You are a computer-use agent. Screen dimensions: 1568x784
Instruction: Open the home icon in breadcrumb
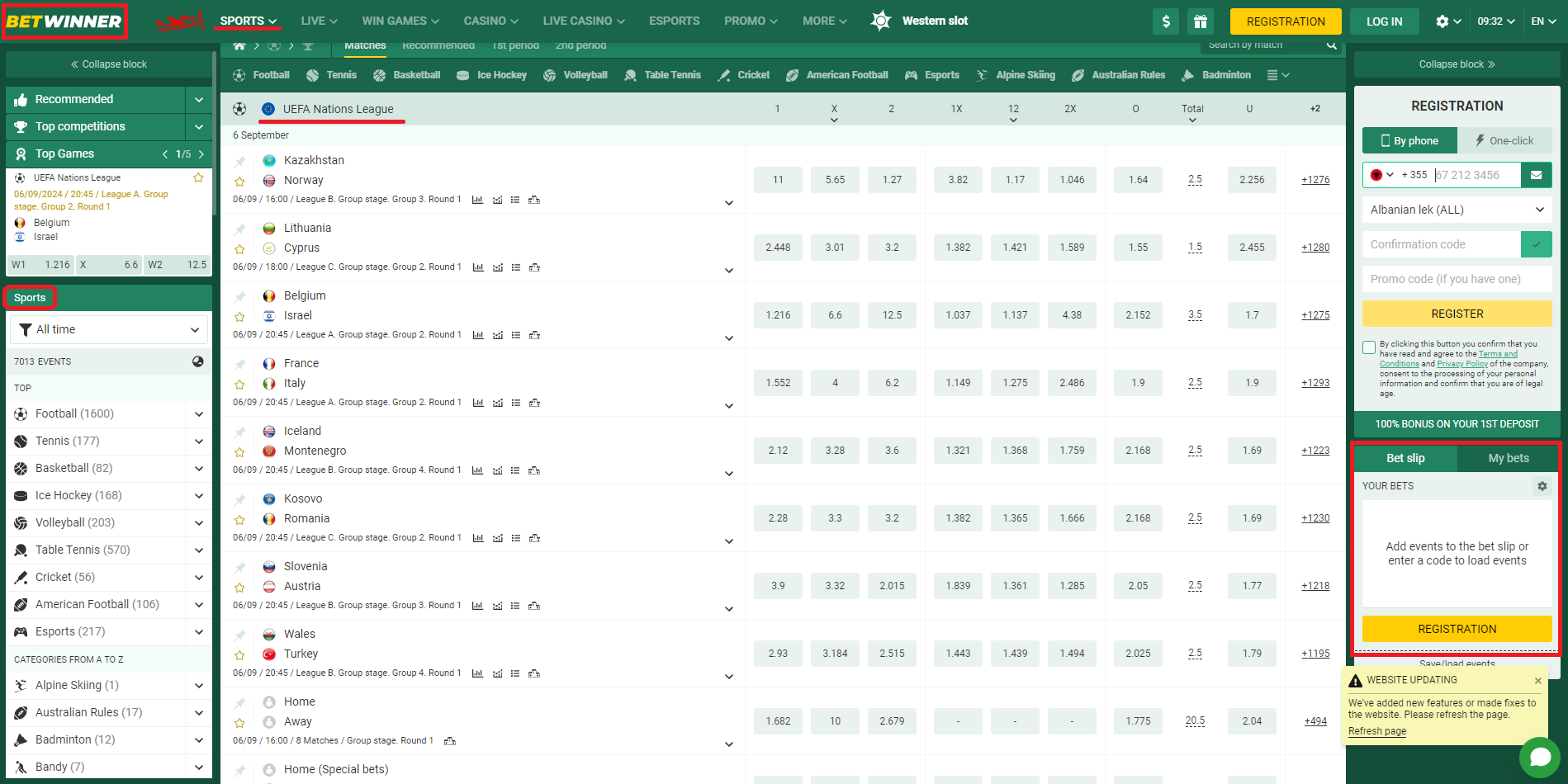click(x=239, y=45)
